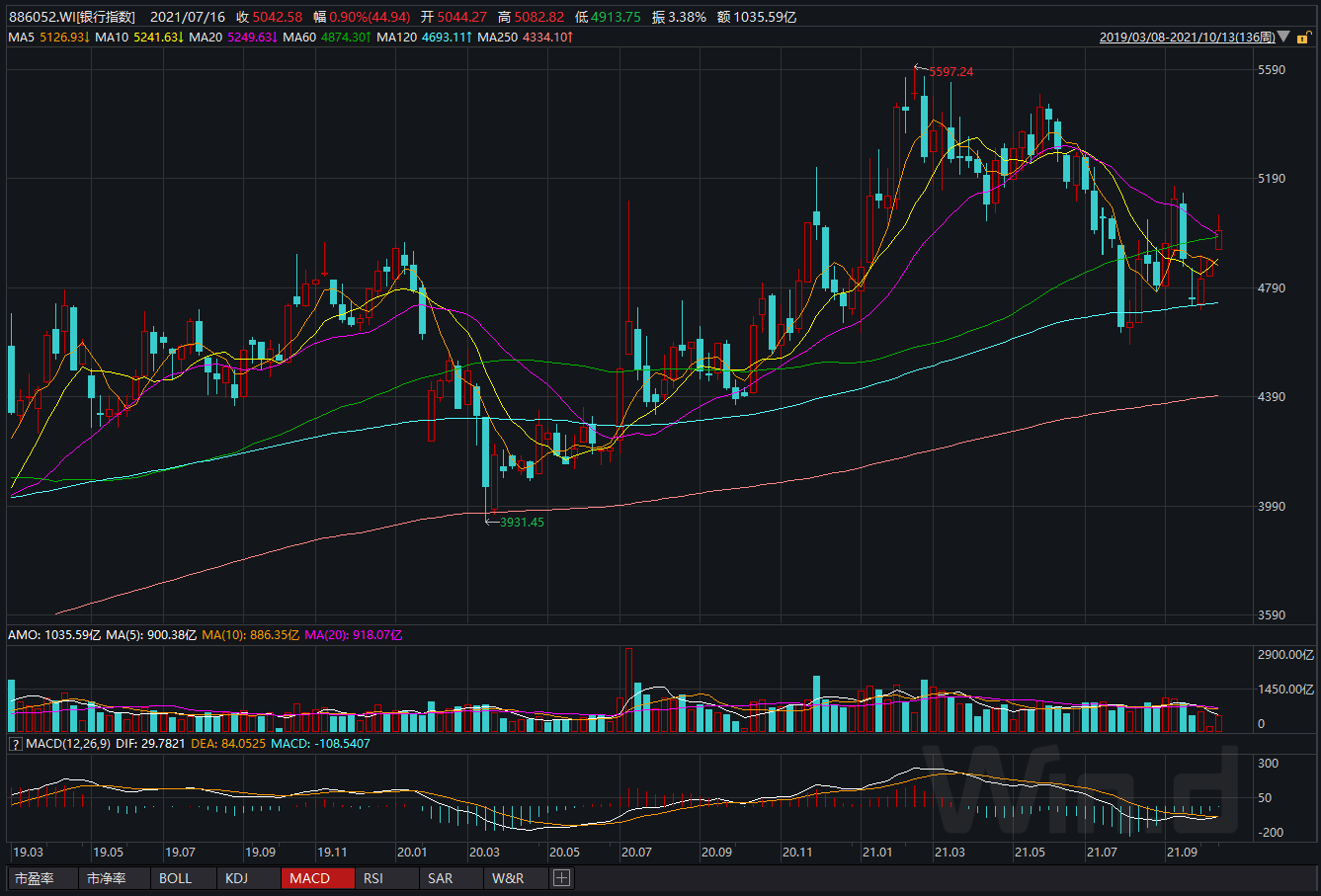Click the 20.01 date axis label
Screen dimensions: 1321x896
[412, 852]
